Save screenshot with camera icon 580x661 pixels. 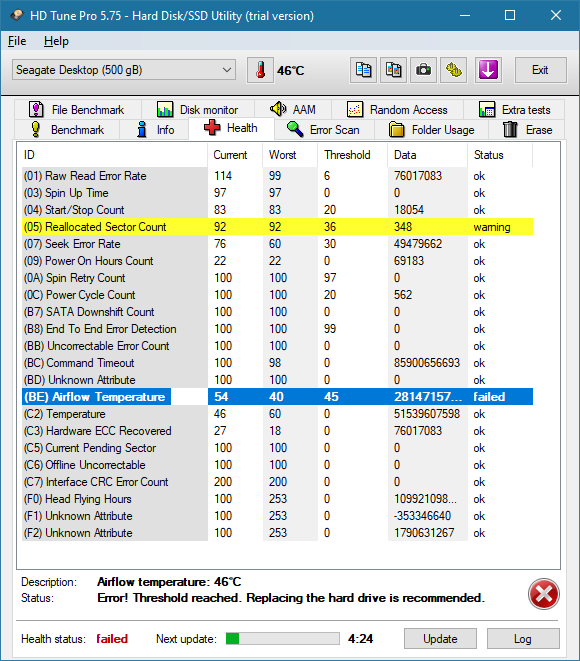423,70
